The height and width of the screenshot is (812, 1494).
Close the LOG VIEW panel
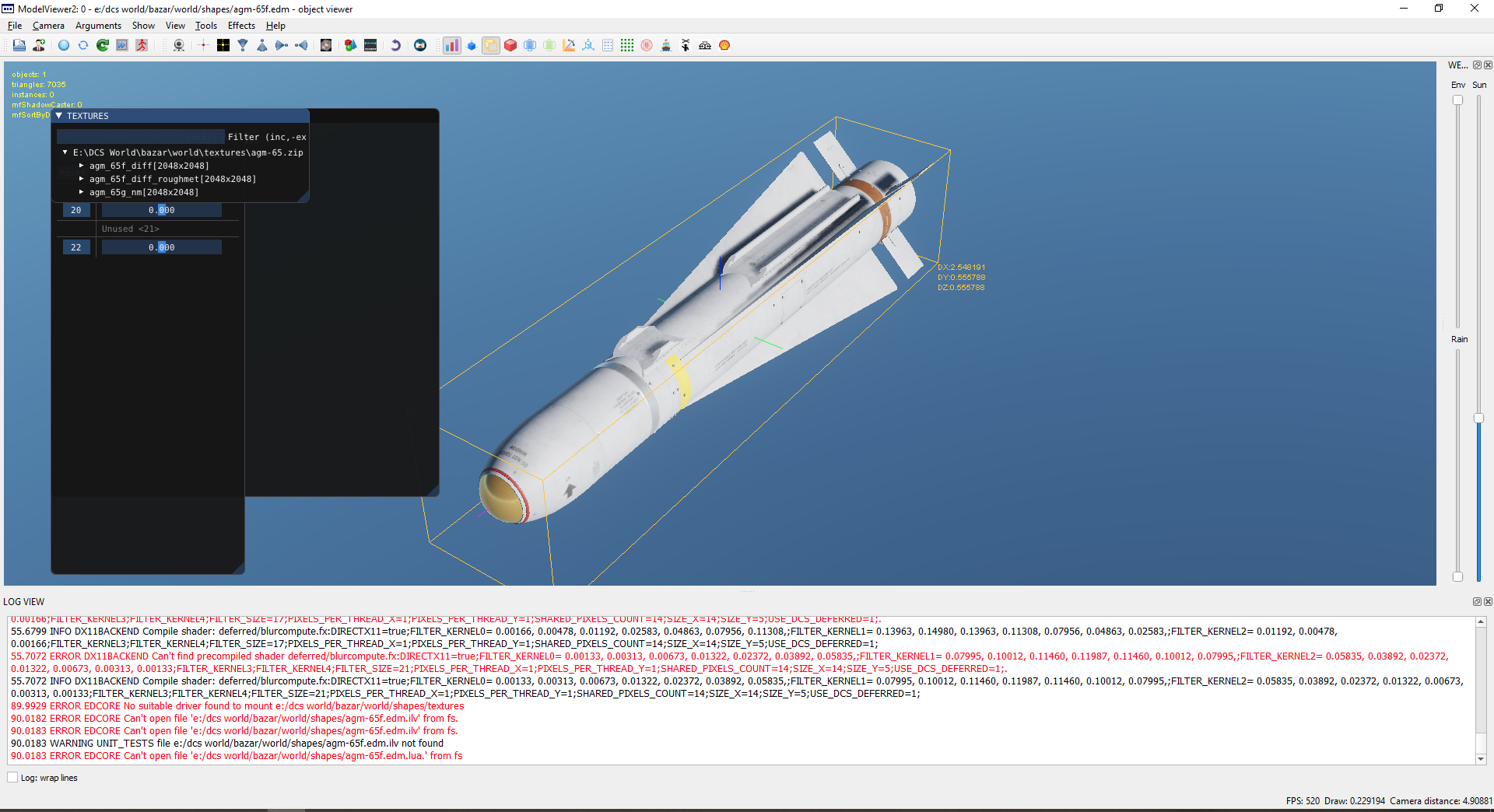[x=1488, y=602]
